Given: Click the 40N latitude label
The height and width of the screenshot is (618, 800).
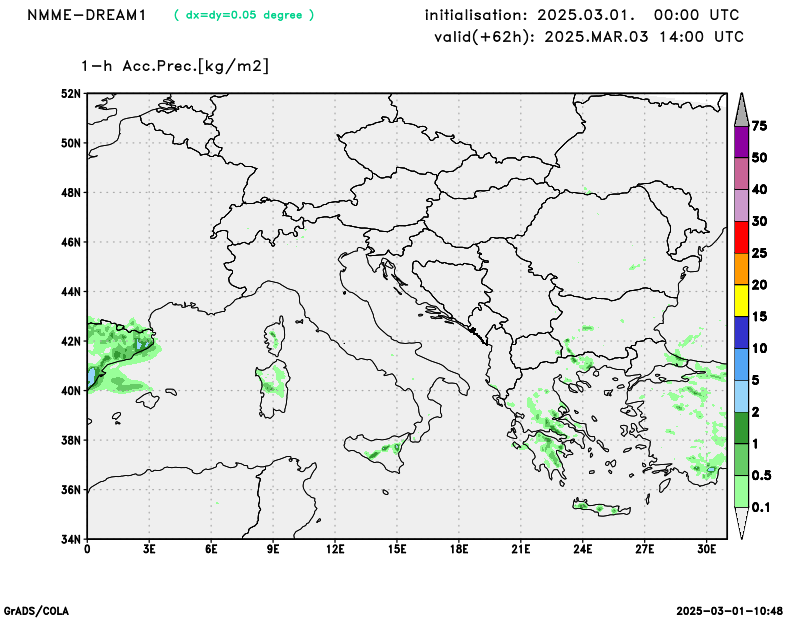Looking at the screenshot, I should 71,390.
